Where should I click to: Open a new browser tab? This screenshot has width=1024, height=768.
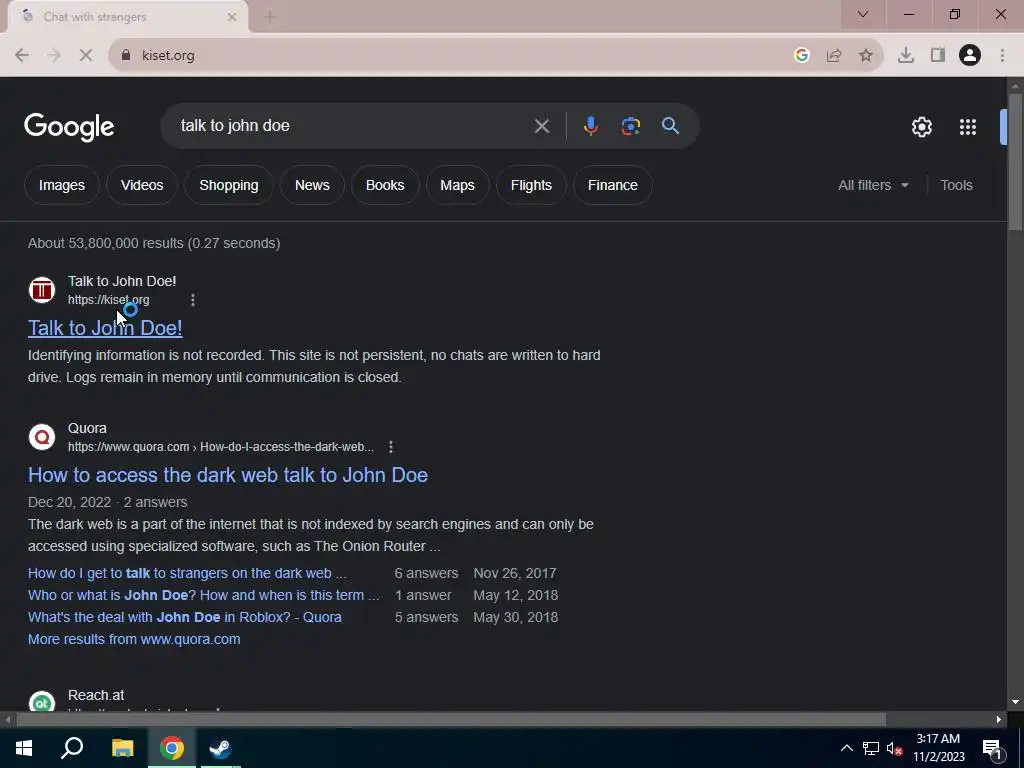270,17
